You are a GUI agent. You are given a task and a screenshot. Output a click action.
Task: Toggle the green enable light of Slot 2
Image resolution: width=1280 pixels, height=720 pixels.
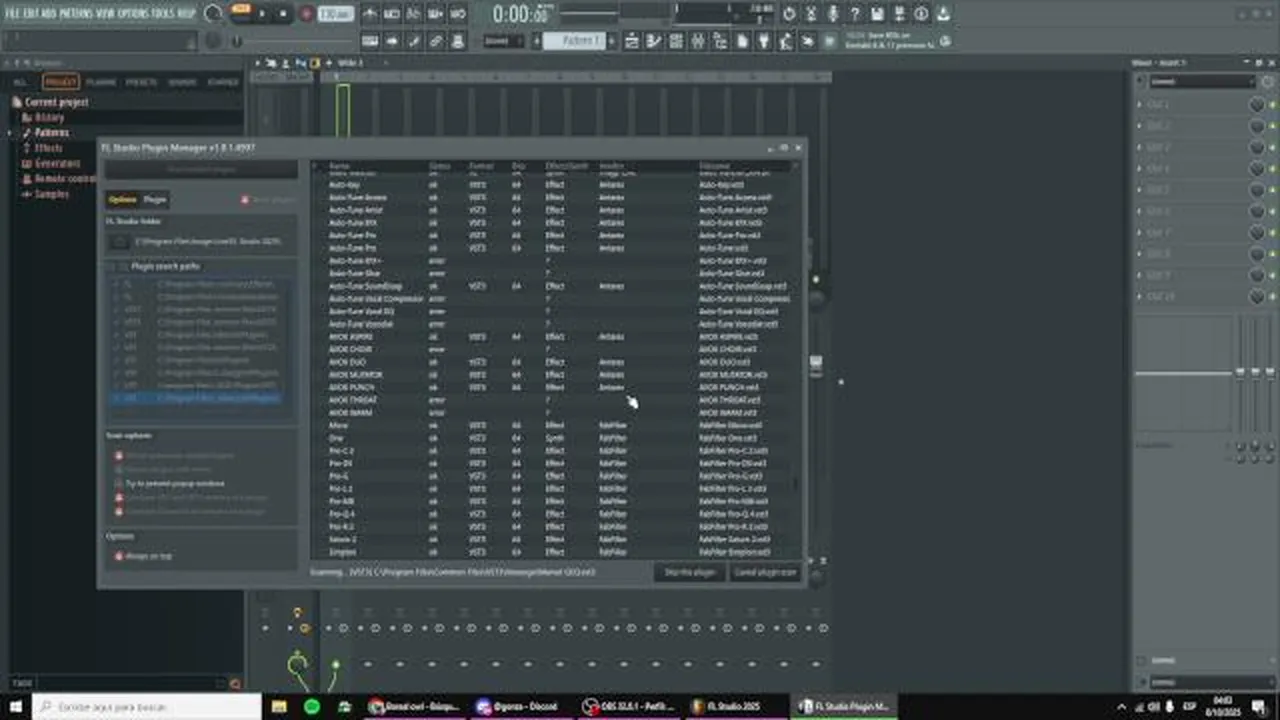[x=1272, y=126]
